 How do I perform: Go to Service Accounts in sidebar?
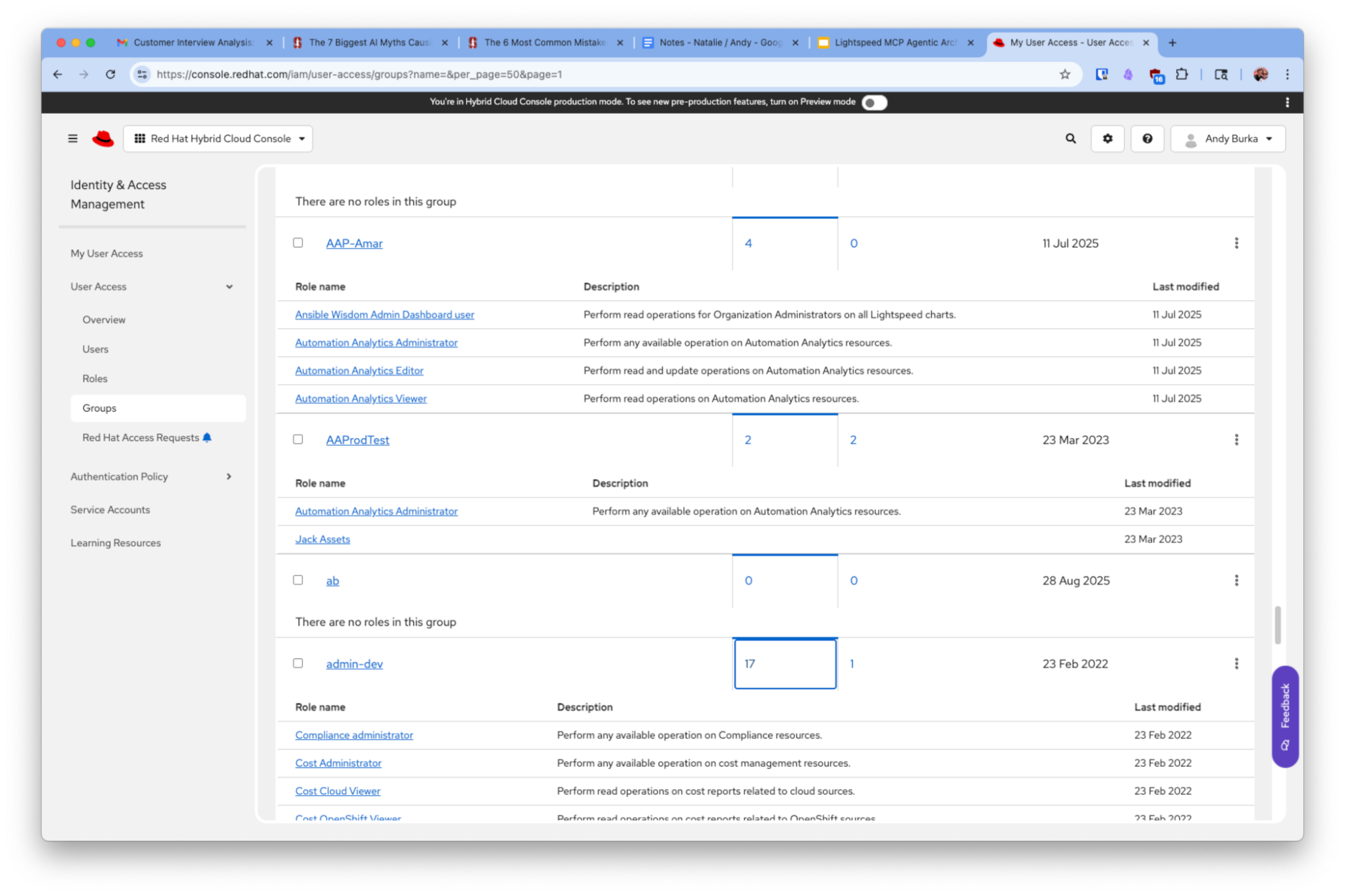coord(110,510)
